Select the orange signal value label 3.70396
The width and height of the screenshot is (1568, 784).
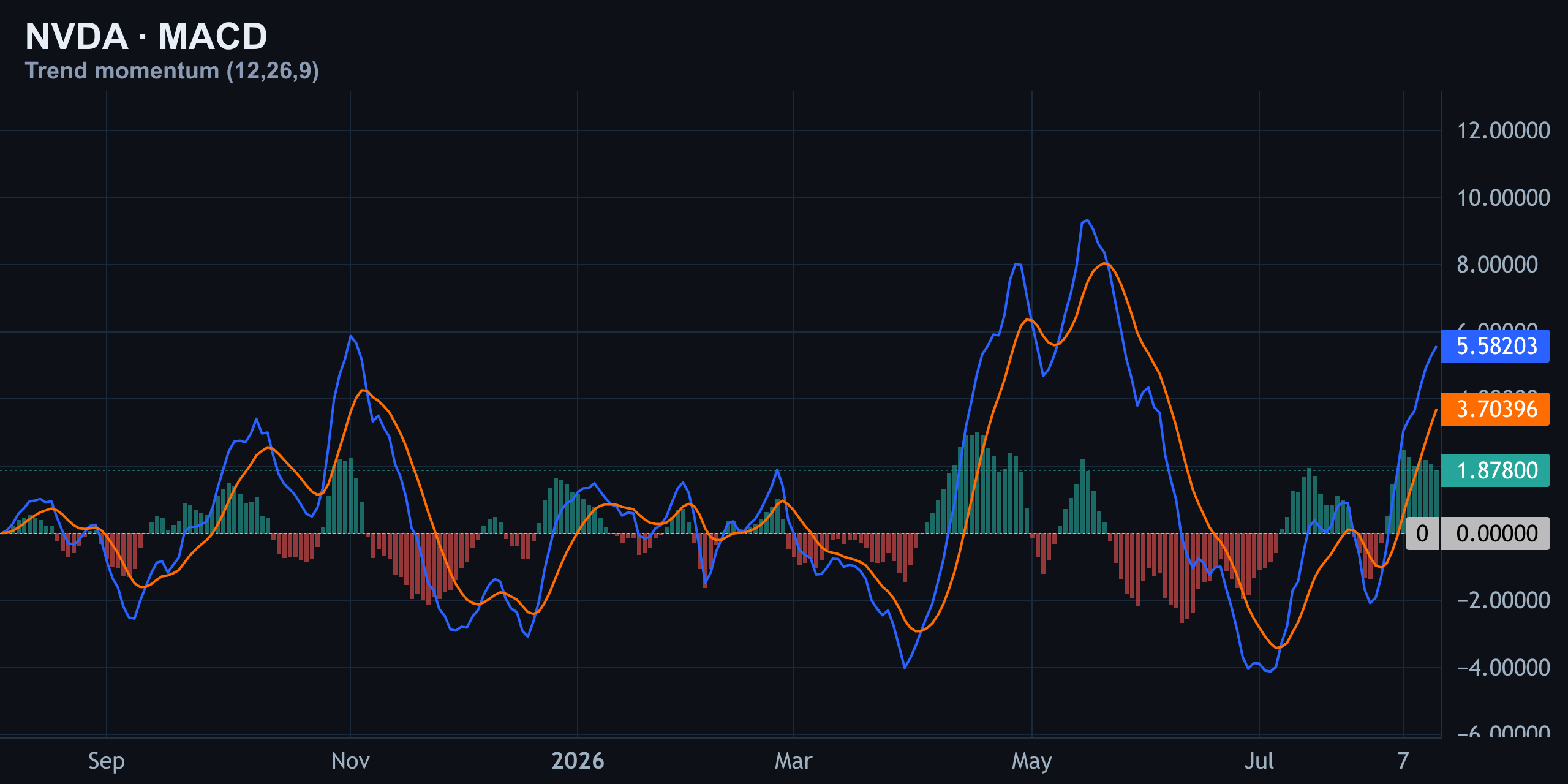(x=1495, y=409)
